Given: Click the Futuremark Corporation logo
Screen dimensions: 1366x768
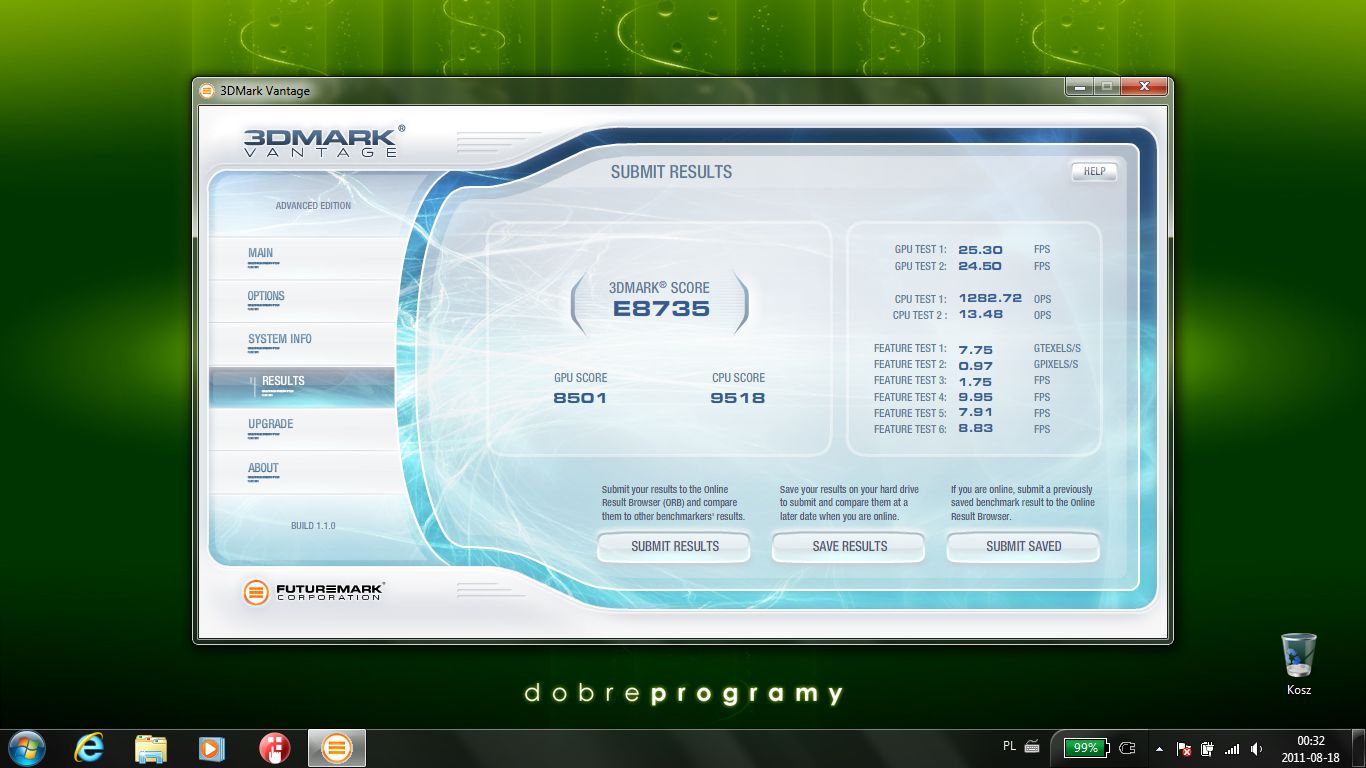Looking at the screenshot, I should [313, 592].
